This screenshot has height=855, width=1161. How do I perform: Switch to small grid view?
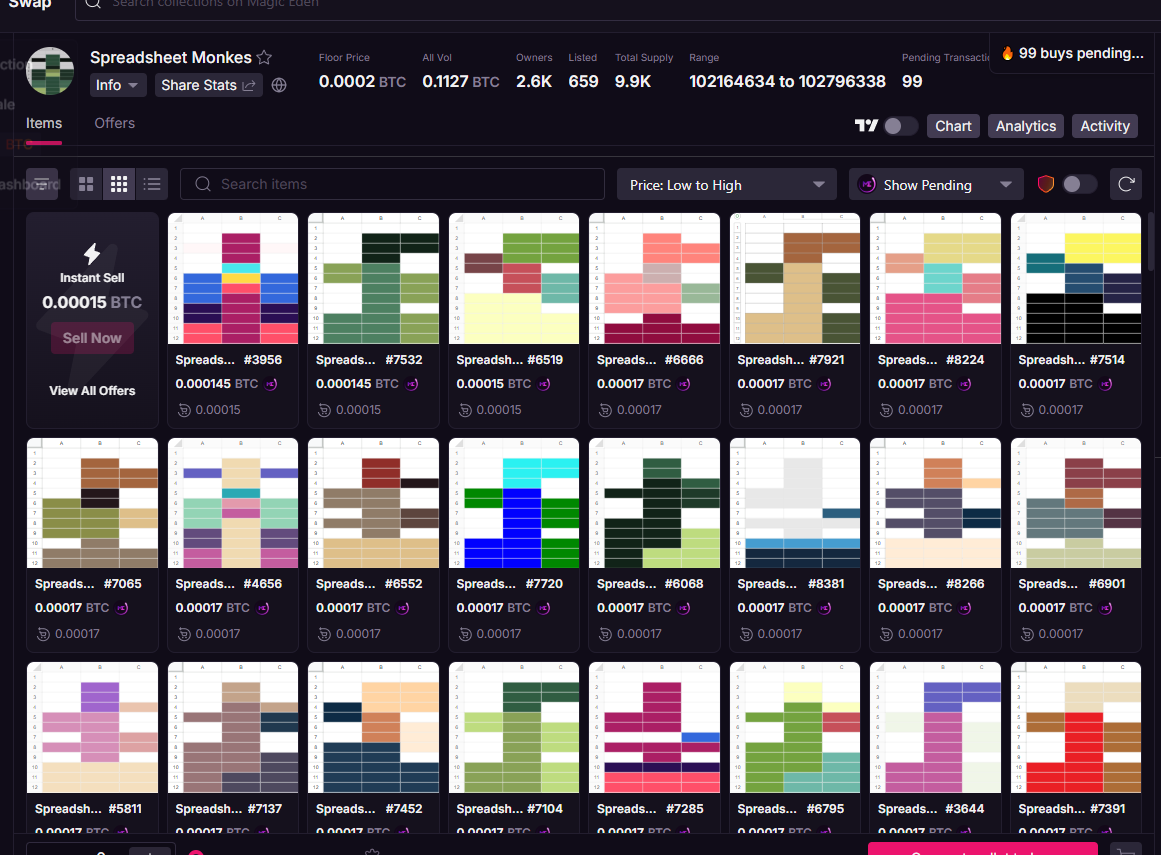click(x=118, y=184)
